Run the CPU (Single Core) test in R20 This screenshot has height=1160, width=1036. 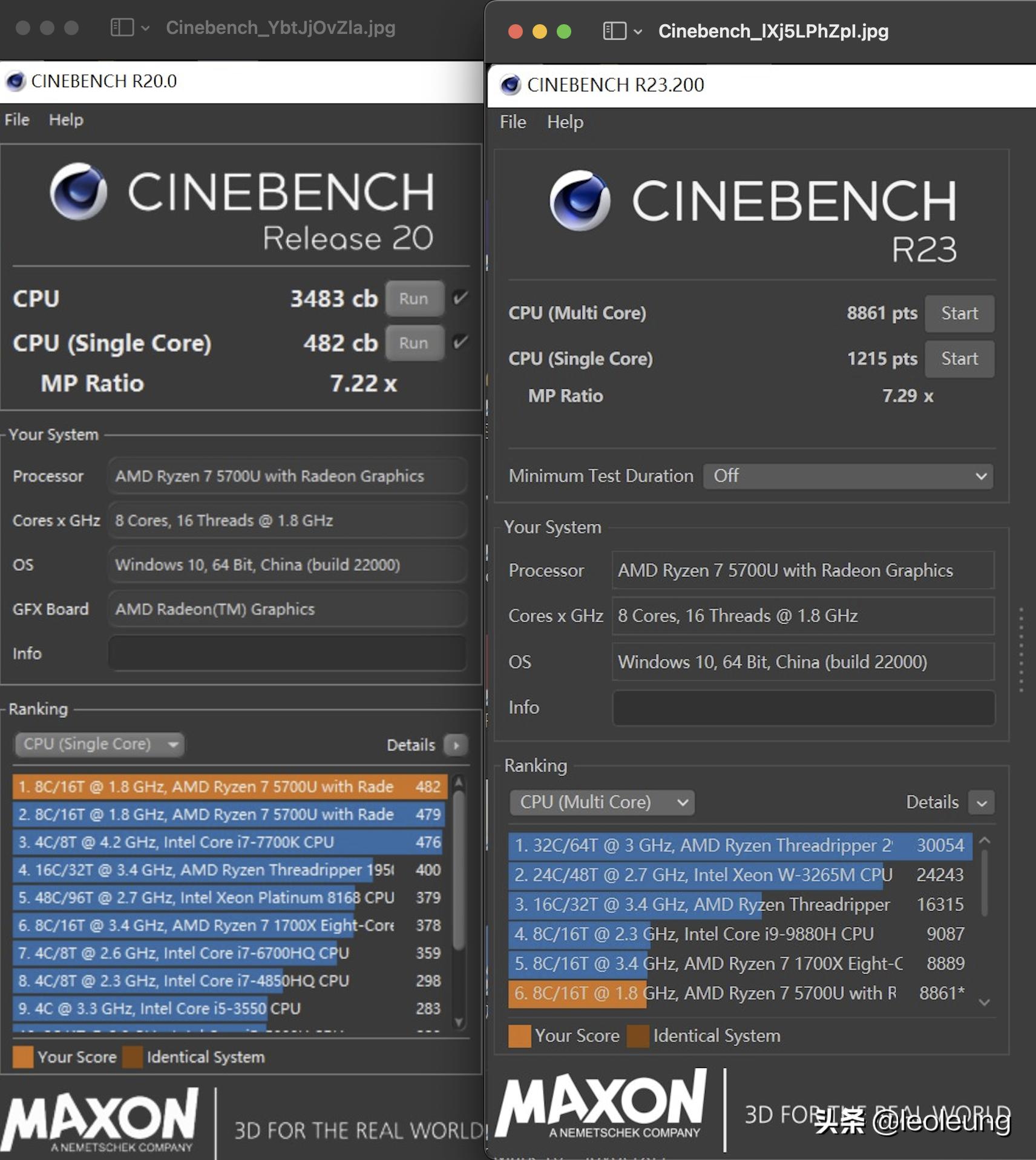coord(414,343)
